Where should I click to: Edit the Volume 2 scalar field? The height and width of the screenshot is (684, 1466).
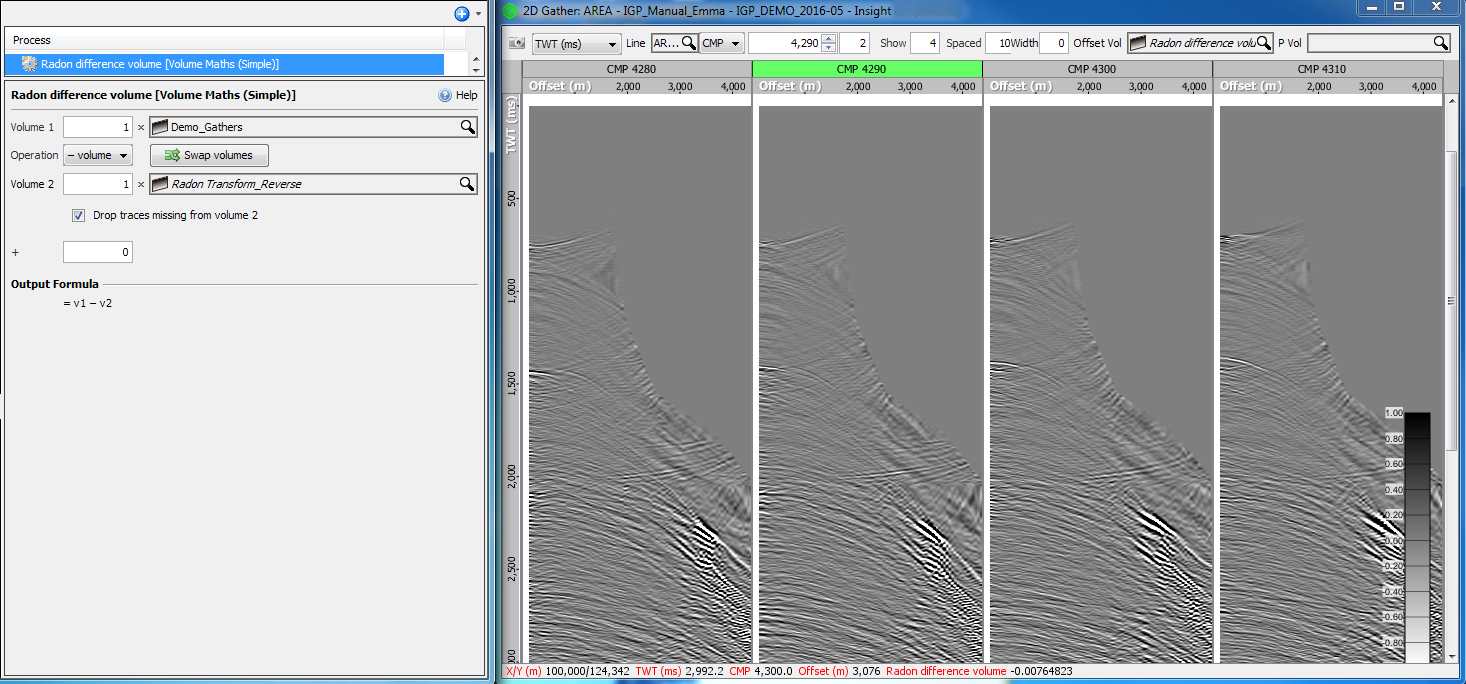tap(98, 184)
